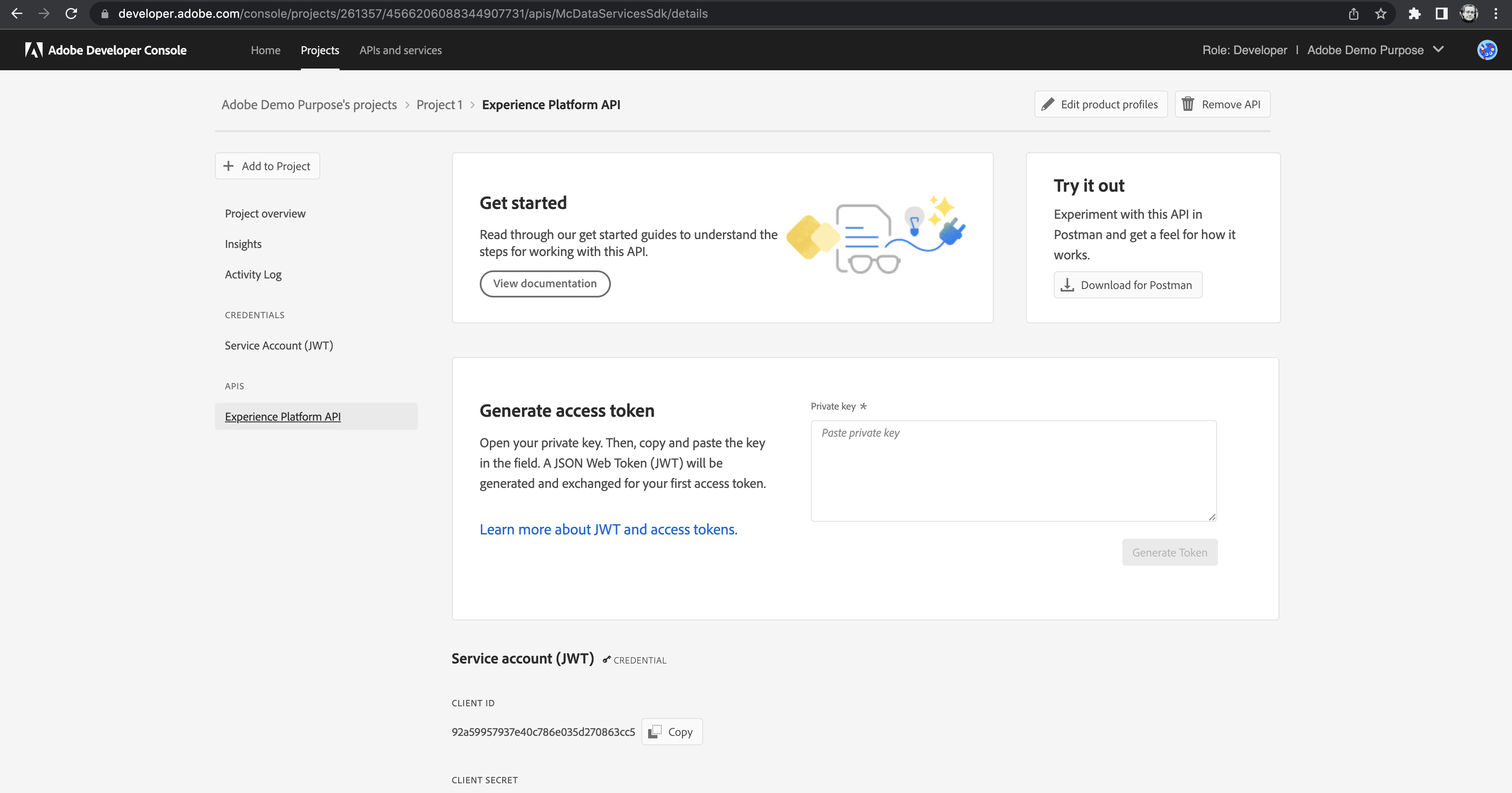Click the browser reload icon
The image size is (1512, 793).
(71, 14)
